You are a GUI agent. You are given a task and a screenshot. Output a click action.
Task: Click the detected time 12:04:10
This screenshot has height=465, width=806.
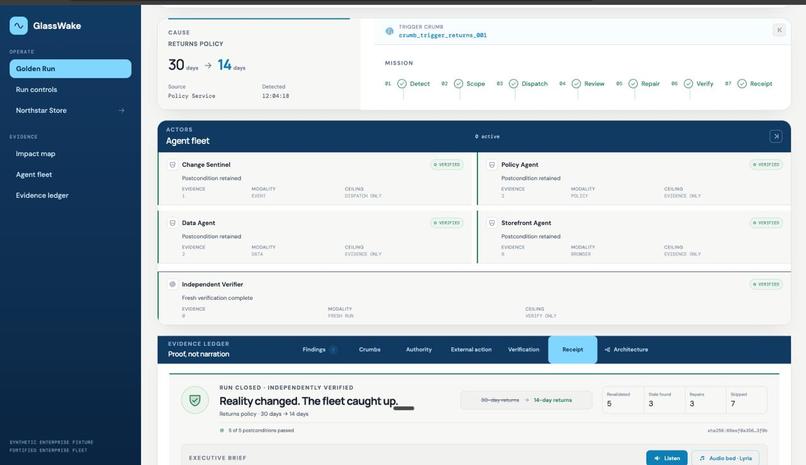(x=275, y=96)
